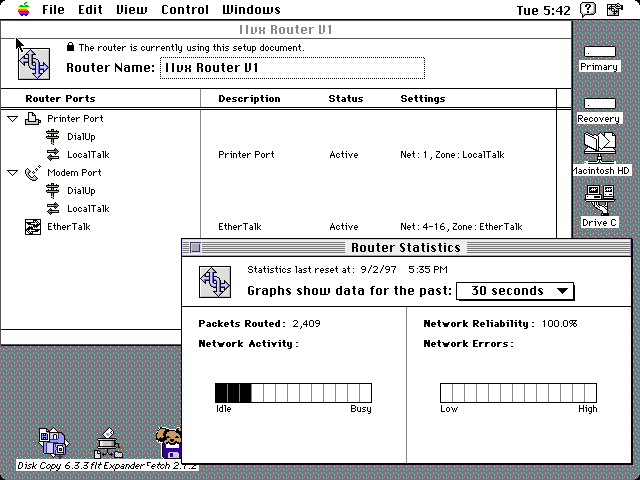The image size is (640, 480).
Task: Collapse the Modem Port disclosure triangle
Action: tap(13, 173)
